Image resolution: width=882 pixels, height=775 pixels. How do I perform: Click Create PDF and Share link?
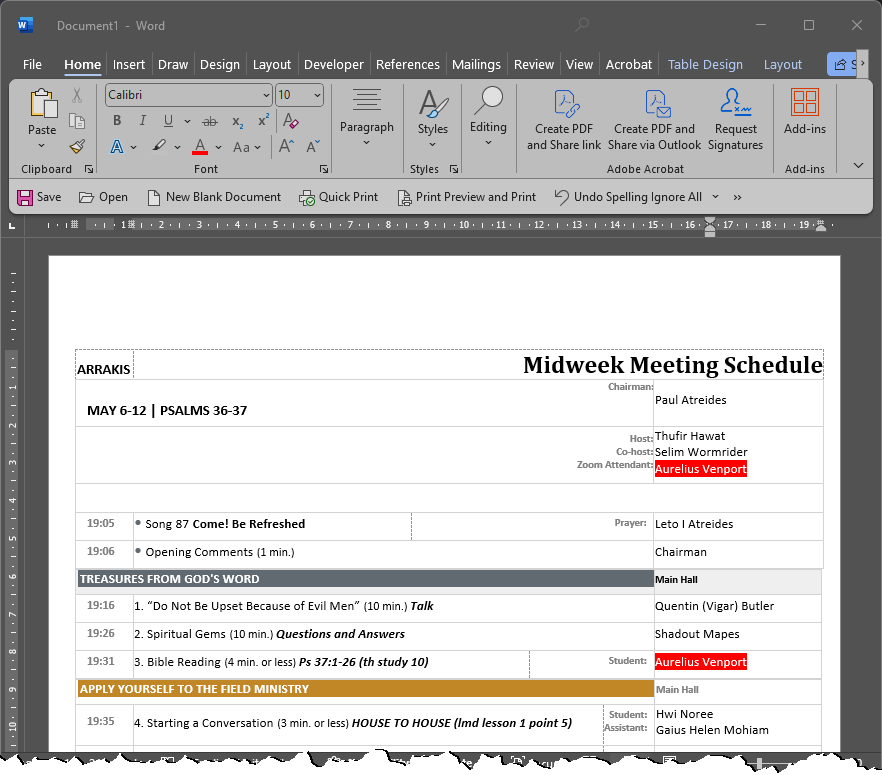(x=564, y=118)
